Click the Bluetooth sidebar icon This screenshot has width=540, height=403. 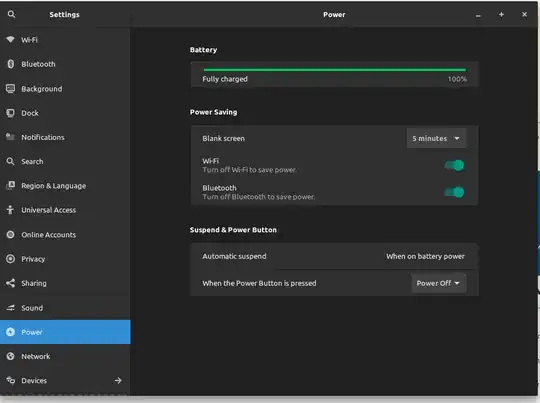[x=11, y=64]
